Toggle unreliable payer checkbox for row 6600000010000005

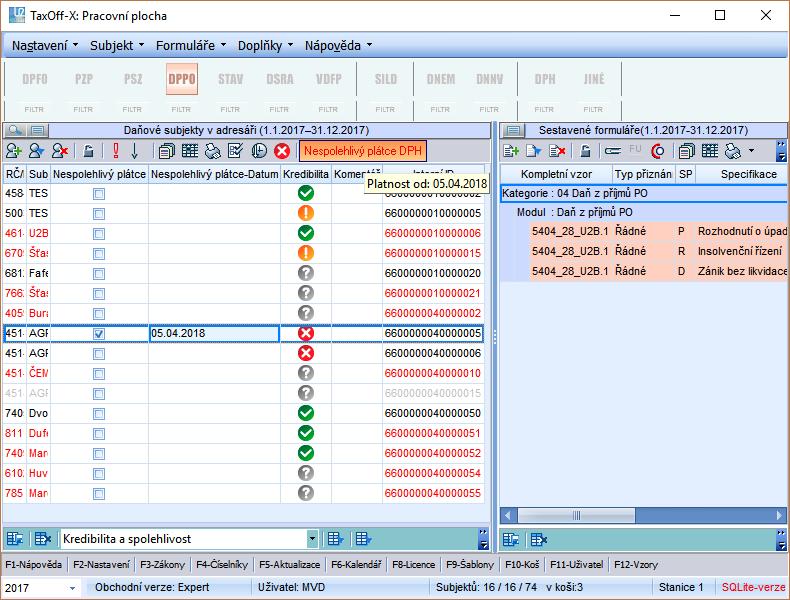(99, 214)
